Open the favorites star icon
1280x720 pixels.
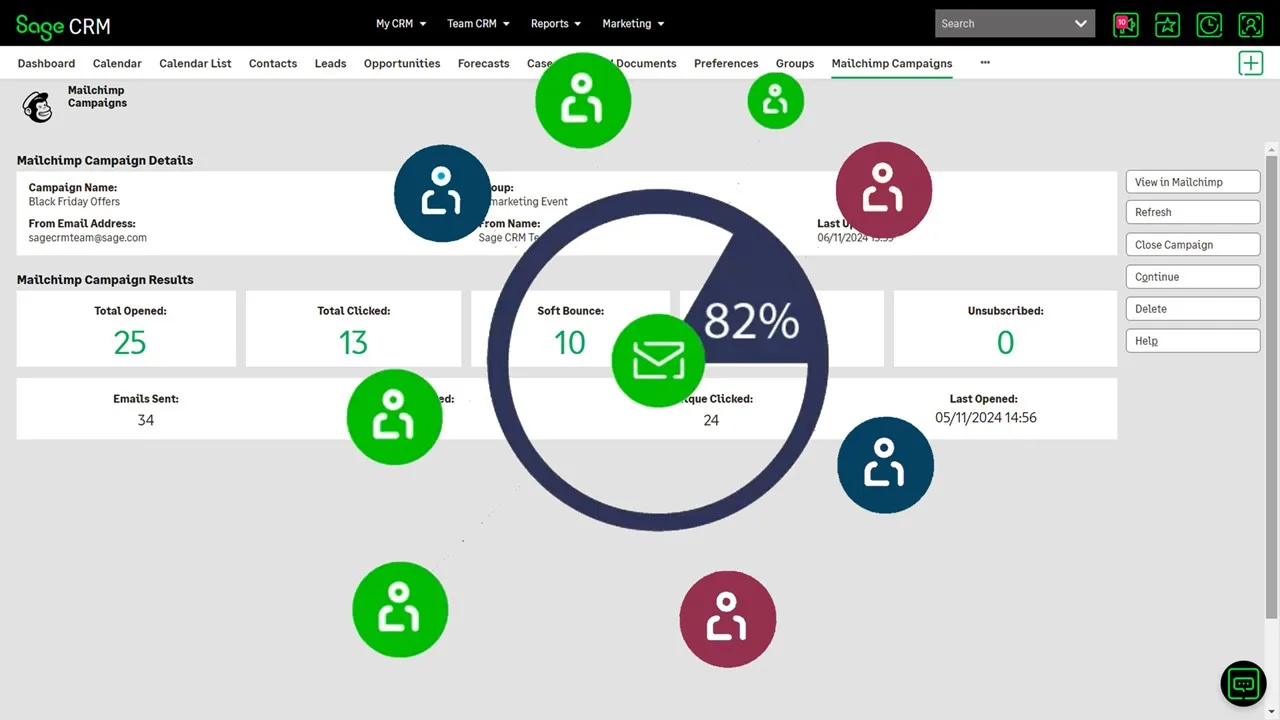click(x=1167, y=24)
